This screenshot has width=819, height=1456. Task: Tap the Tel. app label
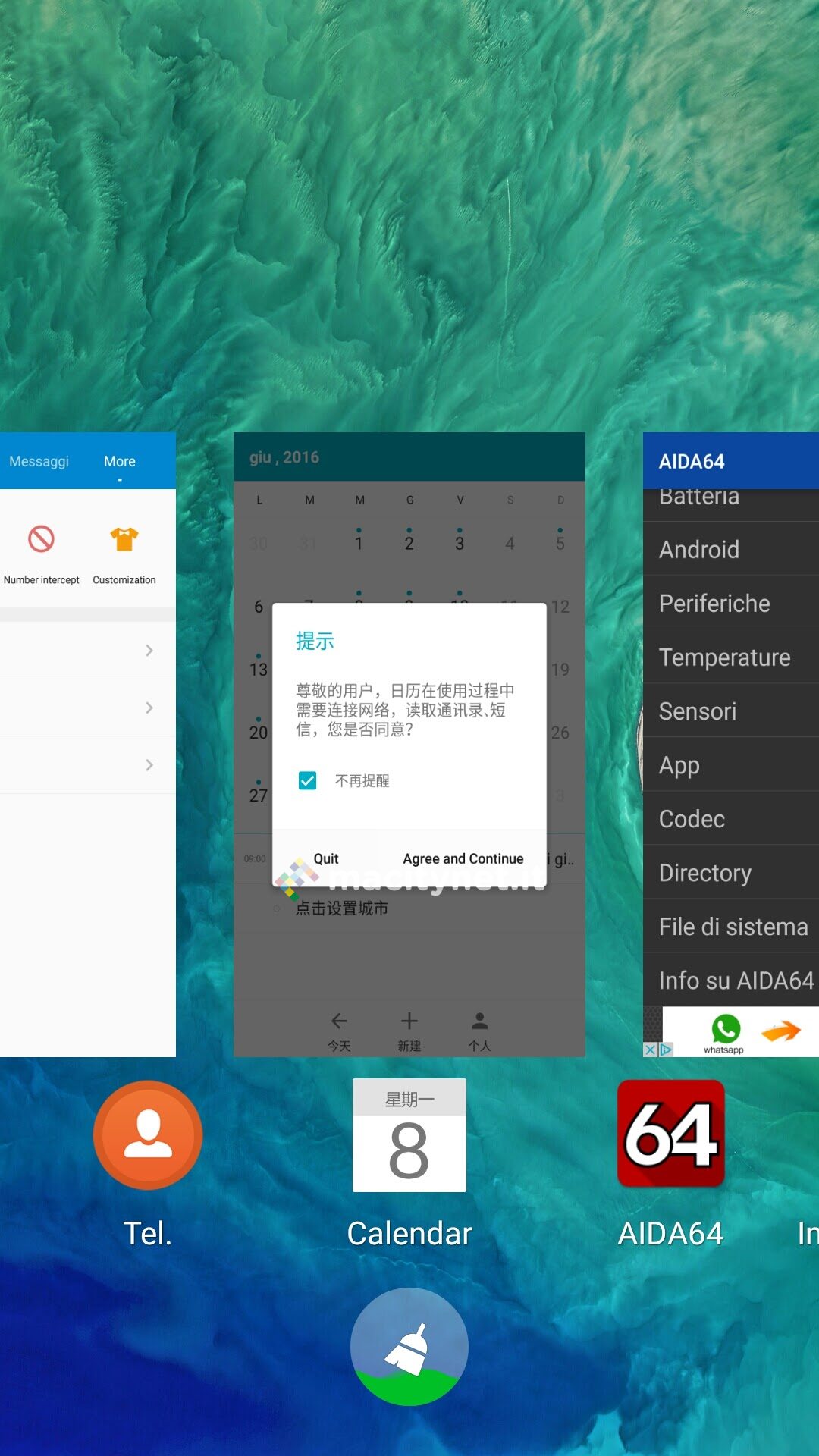(148, 1233)
